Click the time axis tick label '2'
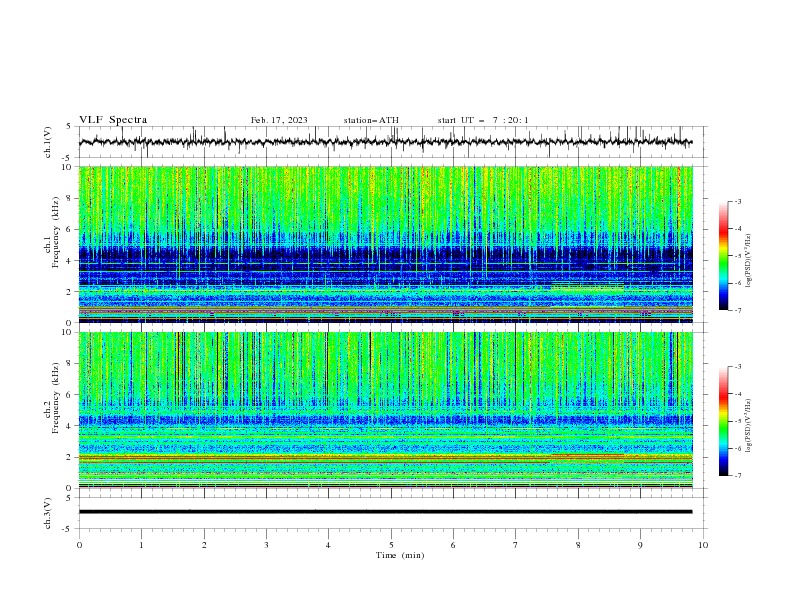This screenshot has height=612, width=792. click(204, 545)
